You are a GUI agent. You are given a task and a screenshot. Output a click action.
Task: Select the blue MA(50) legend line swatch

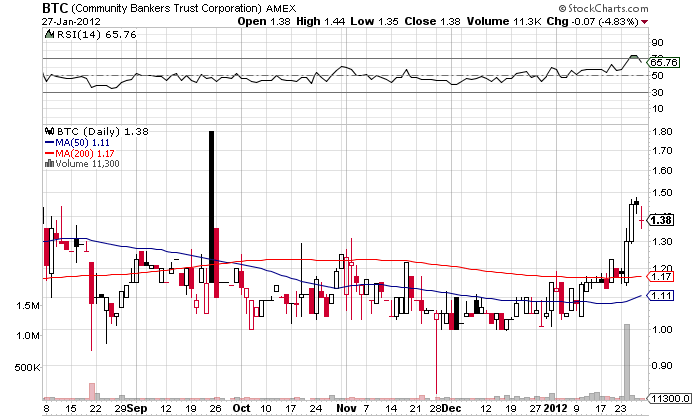[x=47, y=142]
